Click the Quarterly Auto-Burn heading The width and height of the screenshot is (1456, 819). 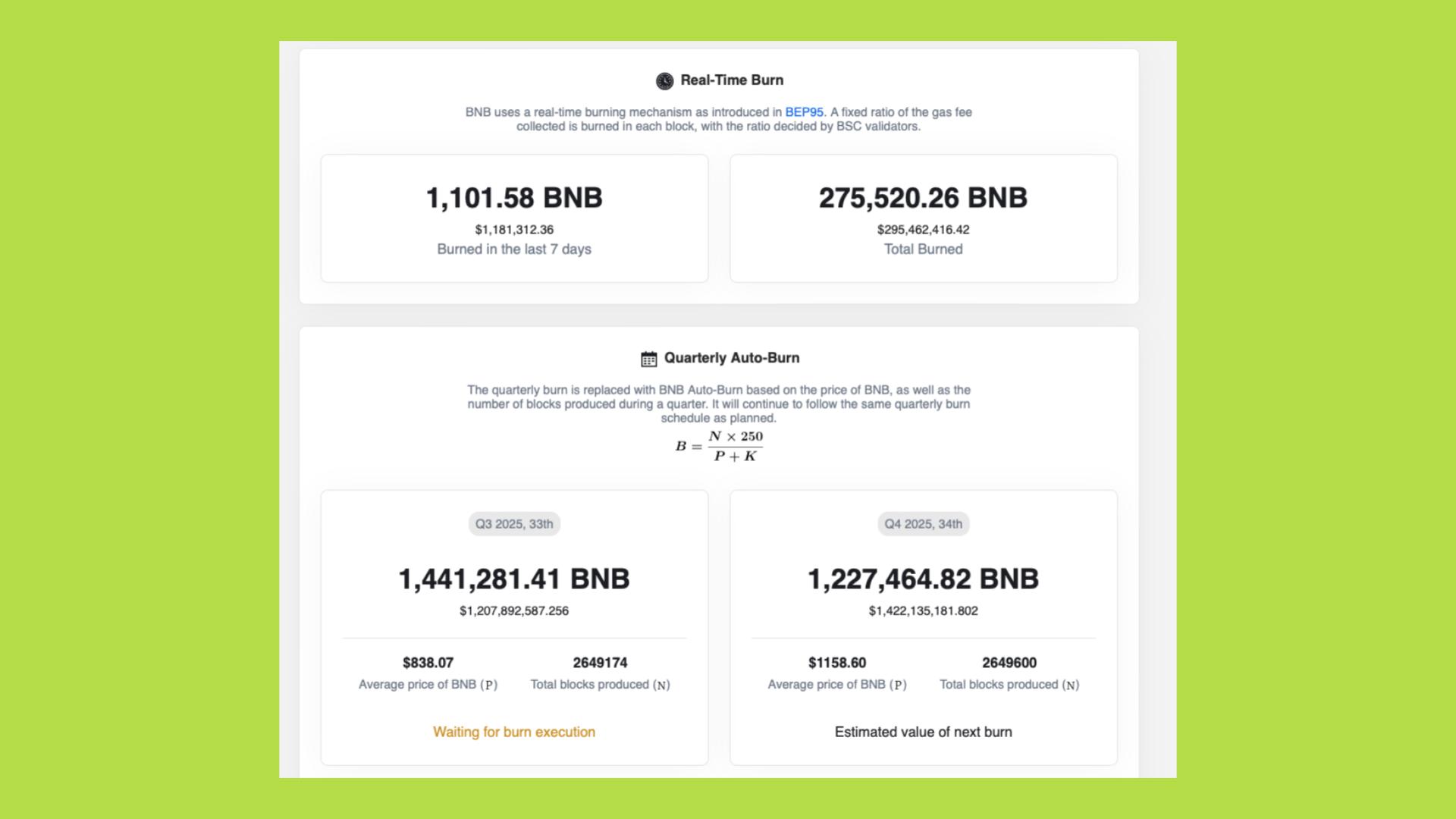coord(731,358)
